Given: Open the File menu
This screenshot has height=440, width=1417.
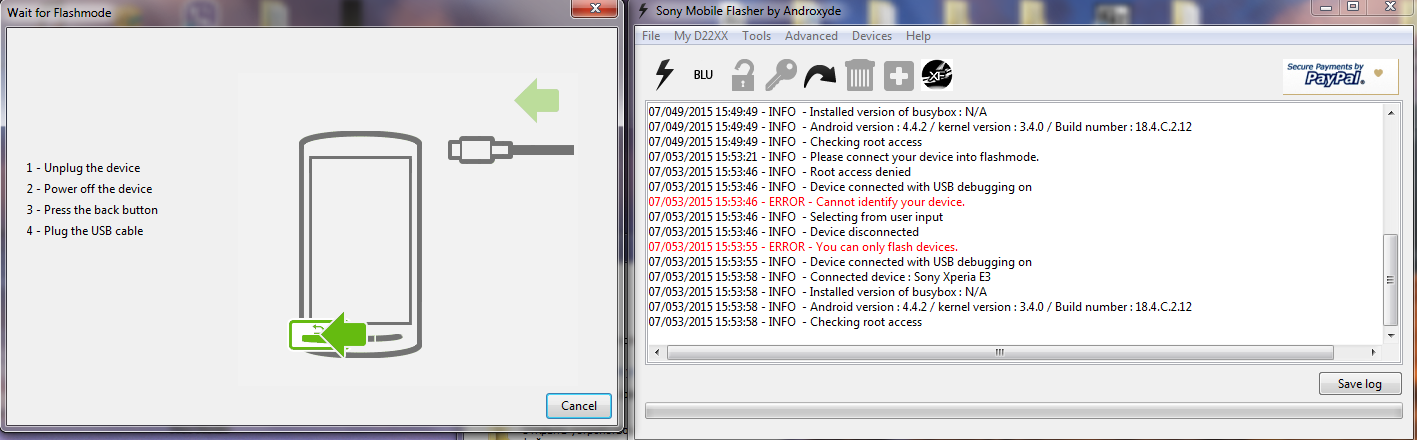Looking at the screenshot, I should tap(651, 36).
